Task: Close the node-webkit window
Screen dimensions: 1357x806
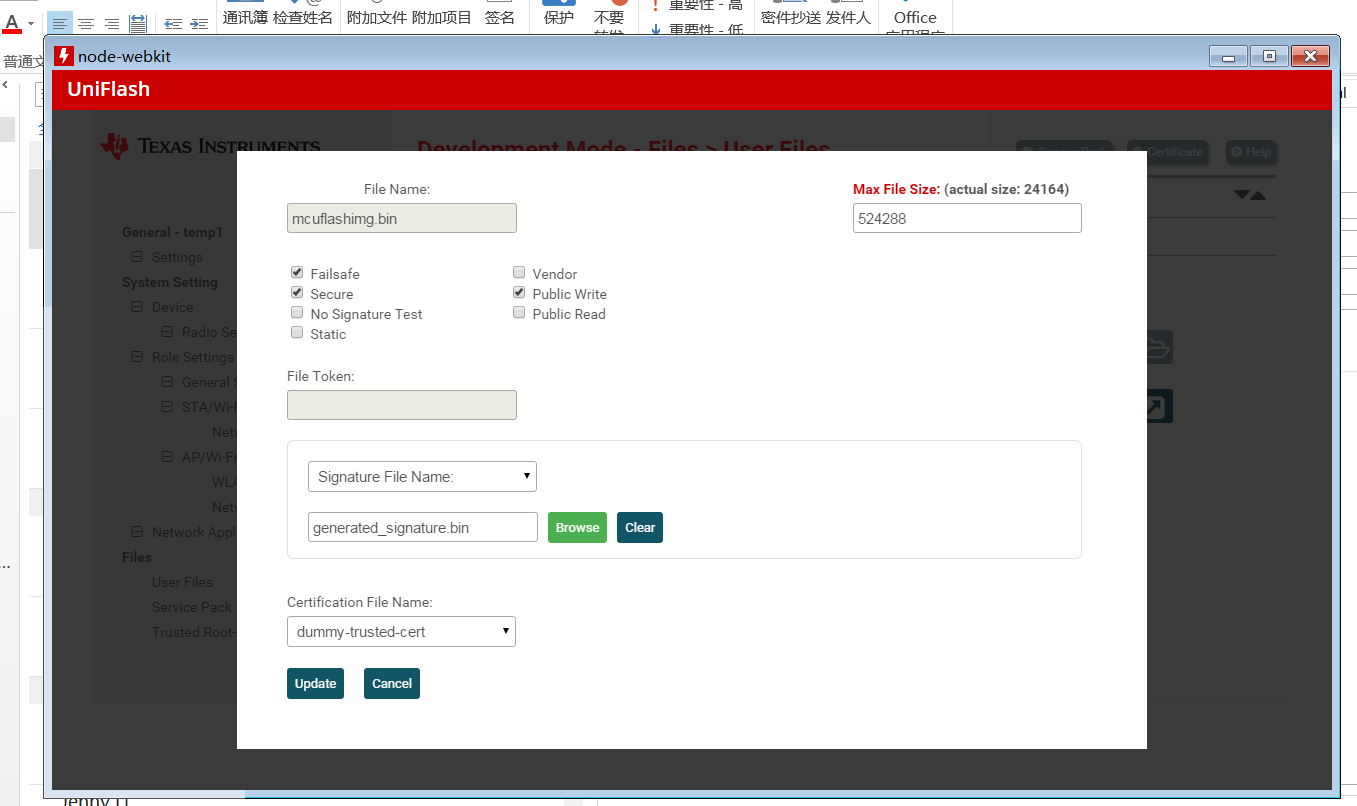Action: (x=1310, y=56)
